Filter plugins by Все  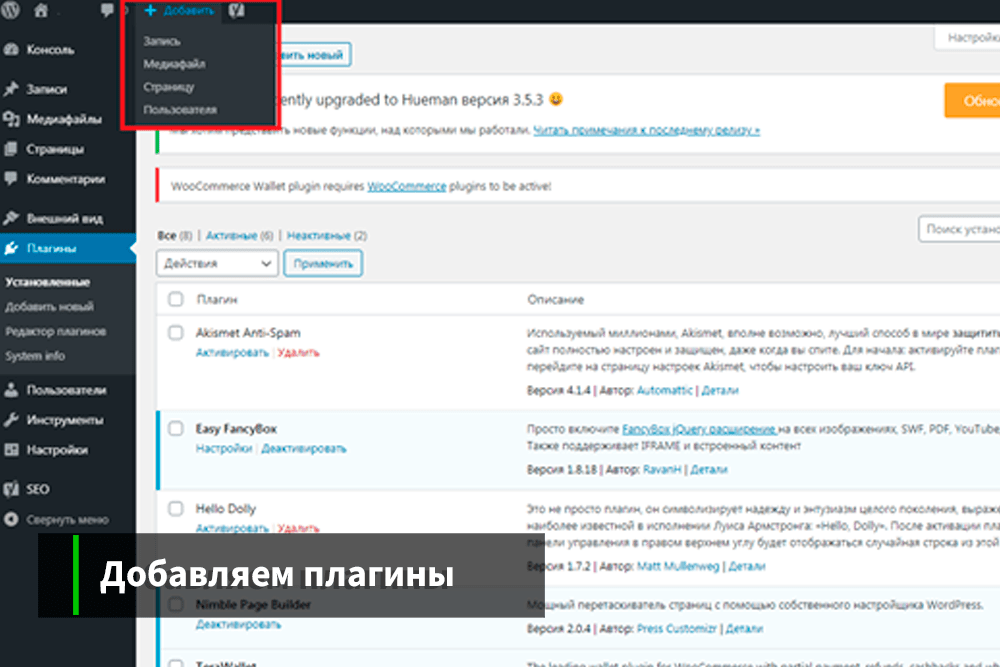pyautogui.click(x=166, y=236)
